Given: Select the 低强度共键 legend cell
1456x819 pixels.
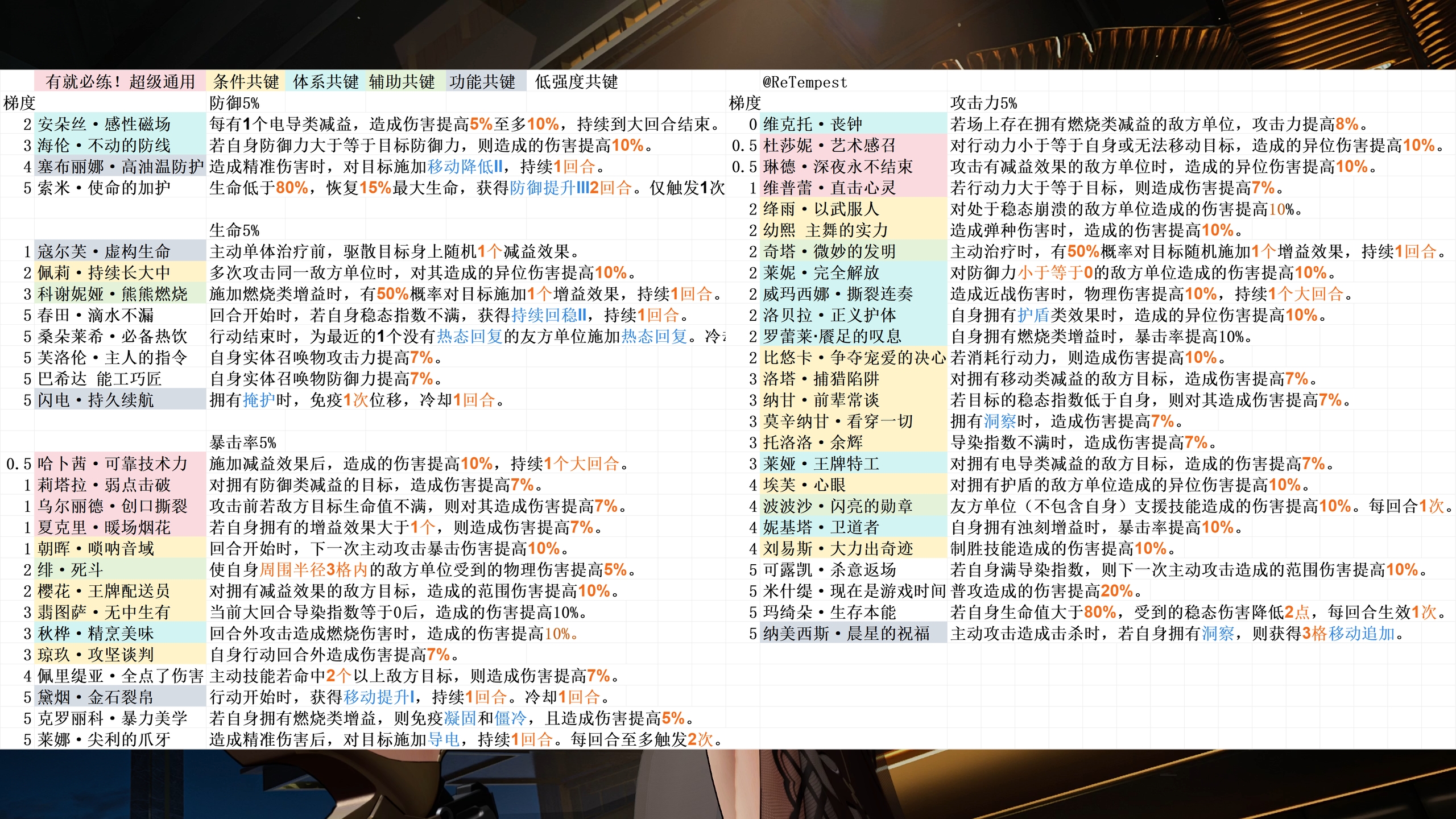Looking at the screenshot, I should 576,82.
